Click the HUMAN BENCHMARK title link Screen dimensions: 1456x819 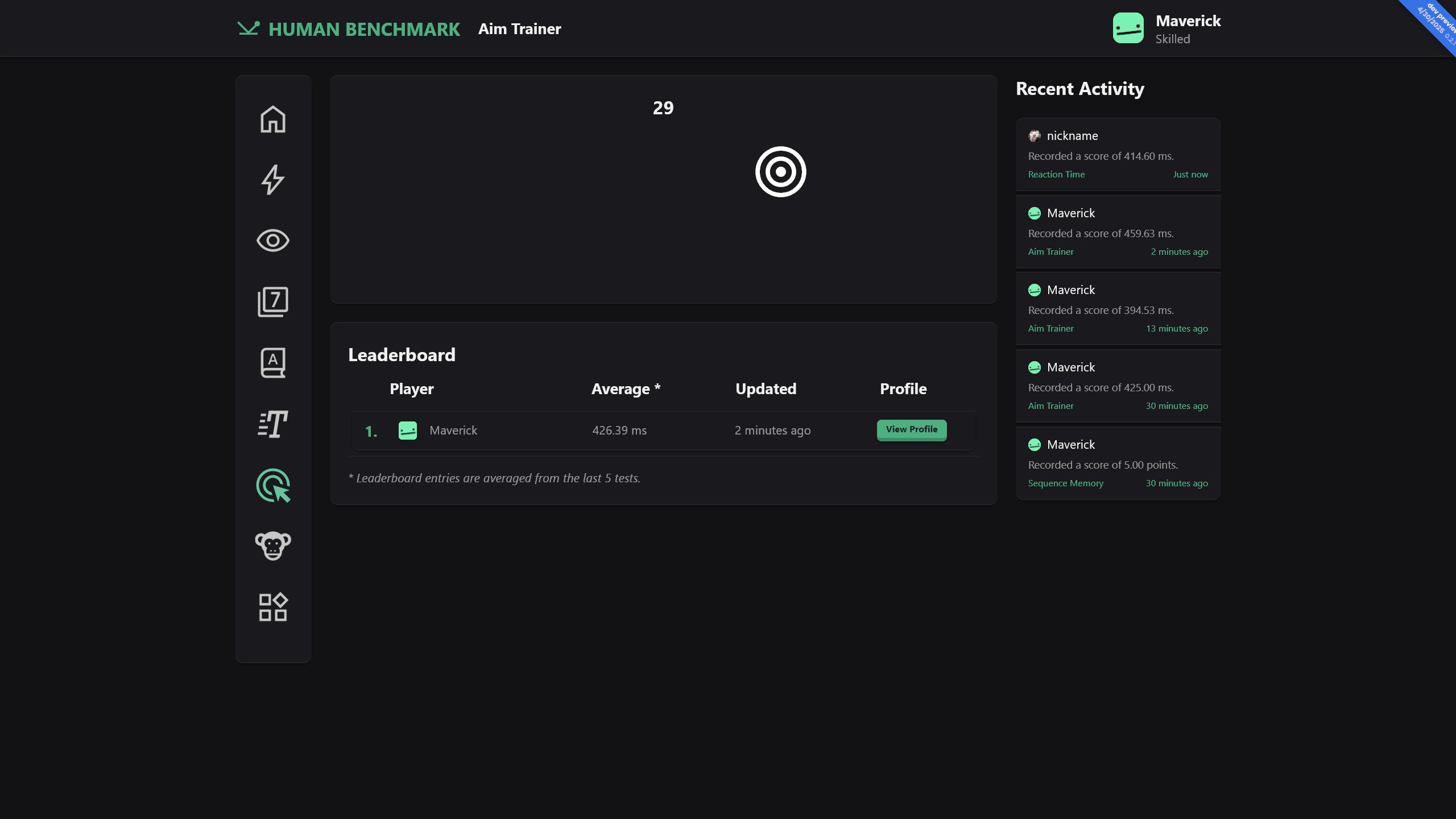364,29
